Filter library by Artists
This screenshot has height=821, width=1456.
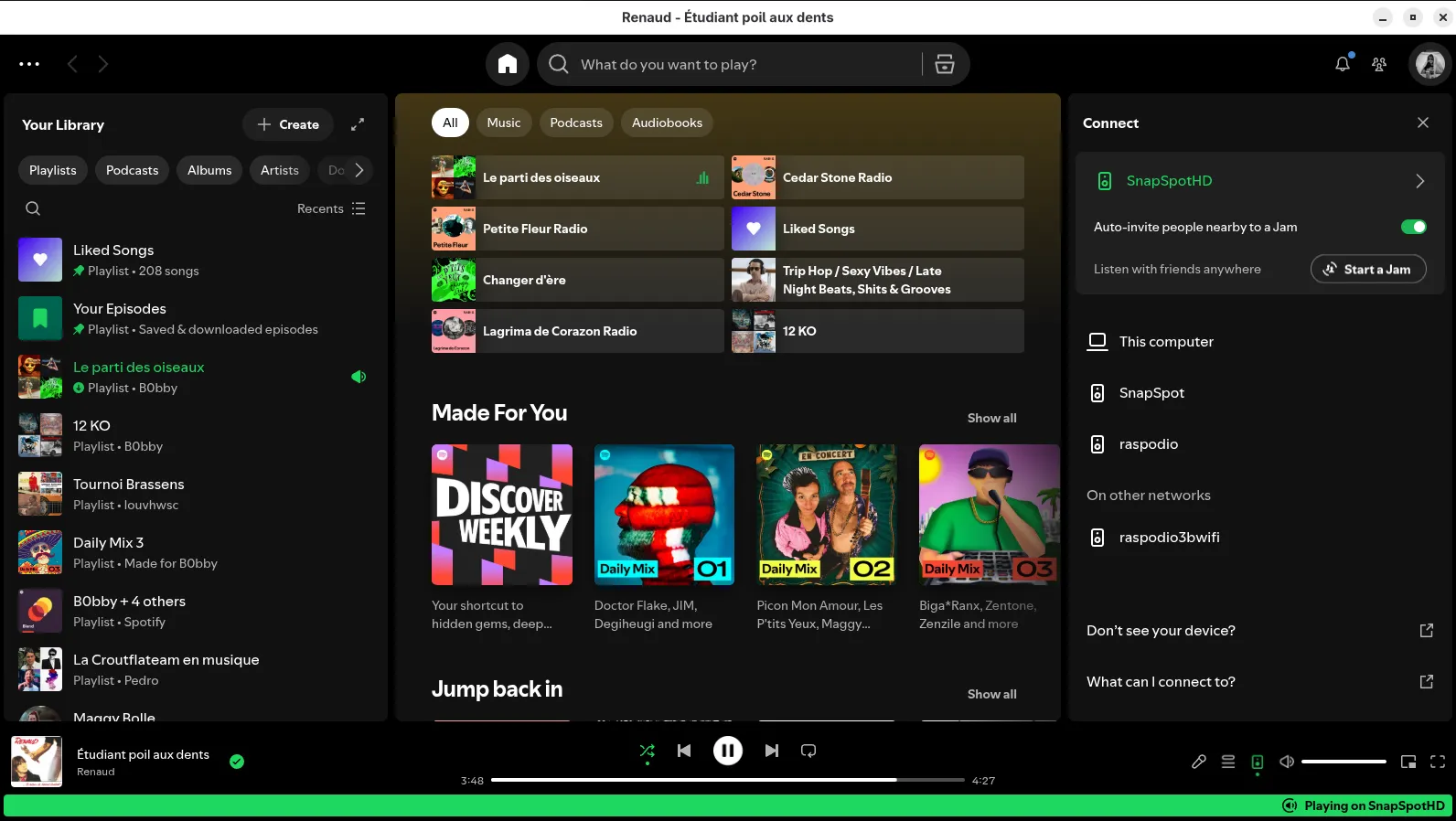280,170
